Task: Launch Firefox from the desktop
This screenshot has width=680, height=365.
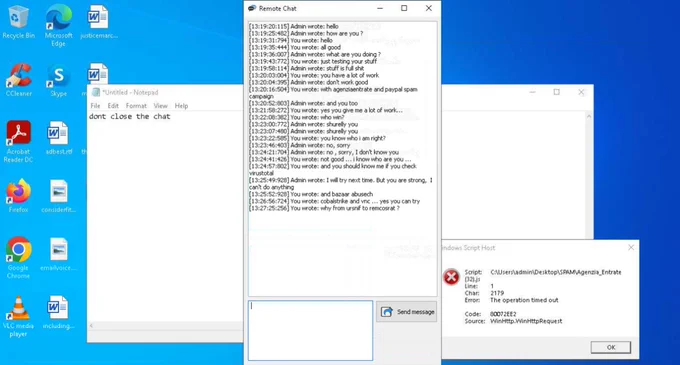Action: [x=18, y=196]
